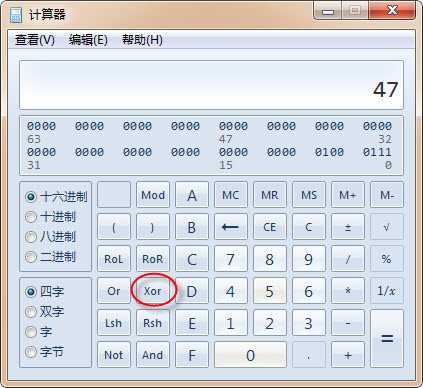Click the number 8 key
The image size is (423, 388).
(270, 259)
